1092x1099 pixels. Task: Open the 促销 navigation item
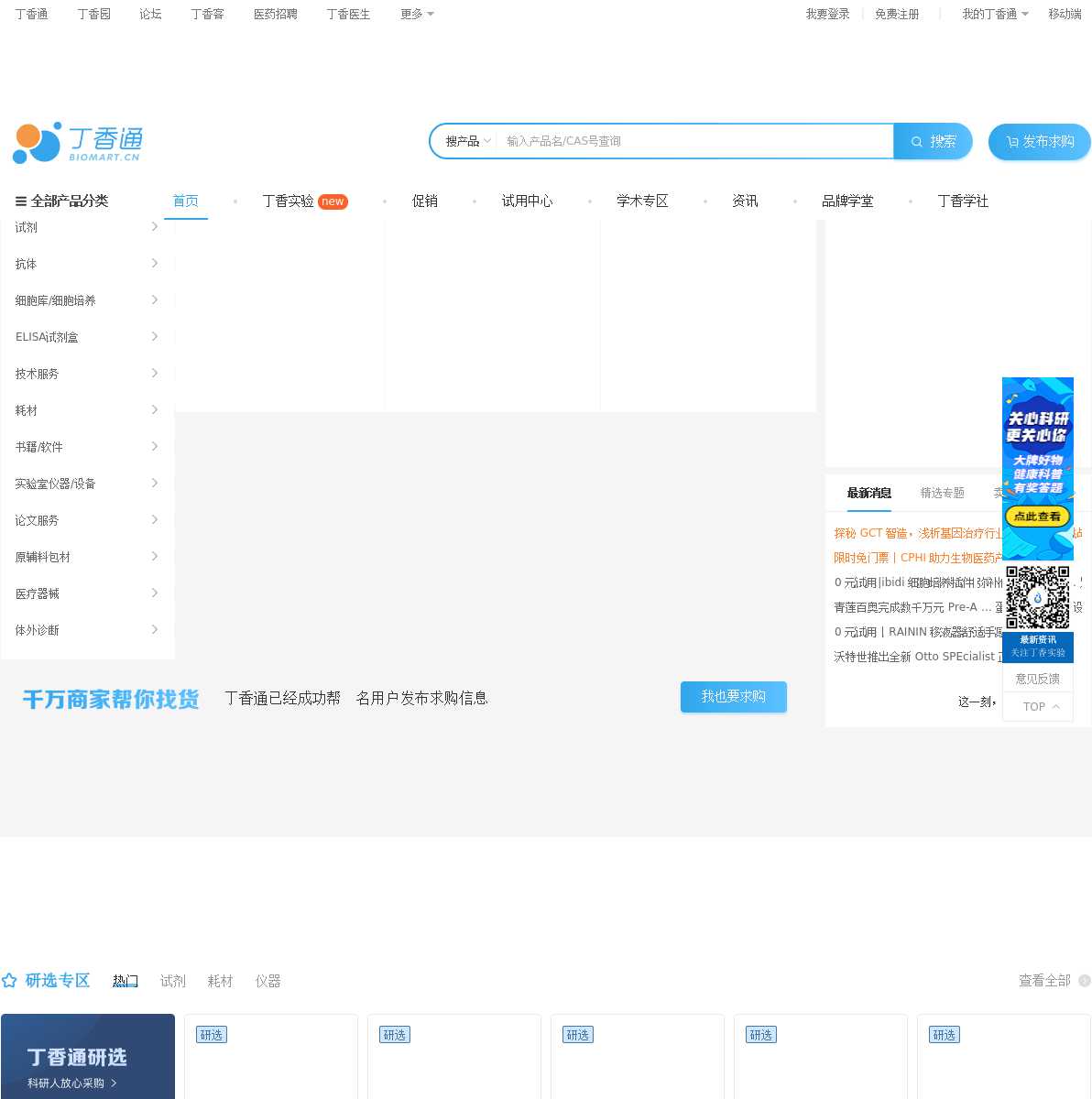(424, 201)
